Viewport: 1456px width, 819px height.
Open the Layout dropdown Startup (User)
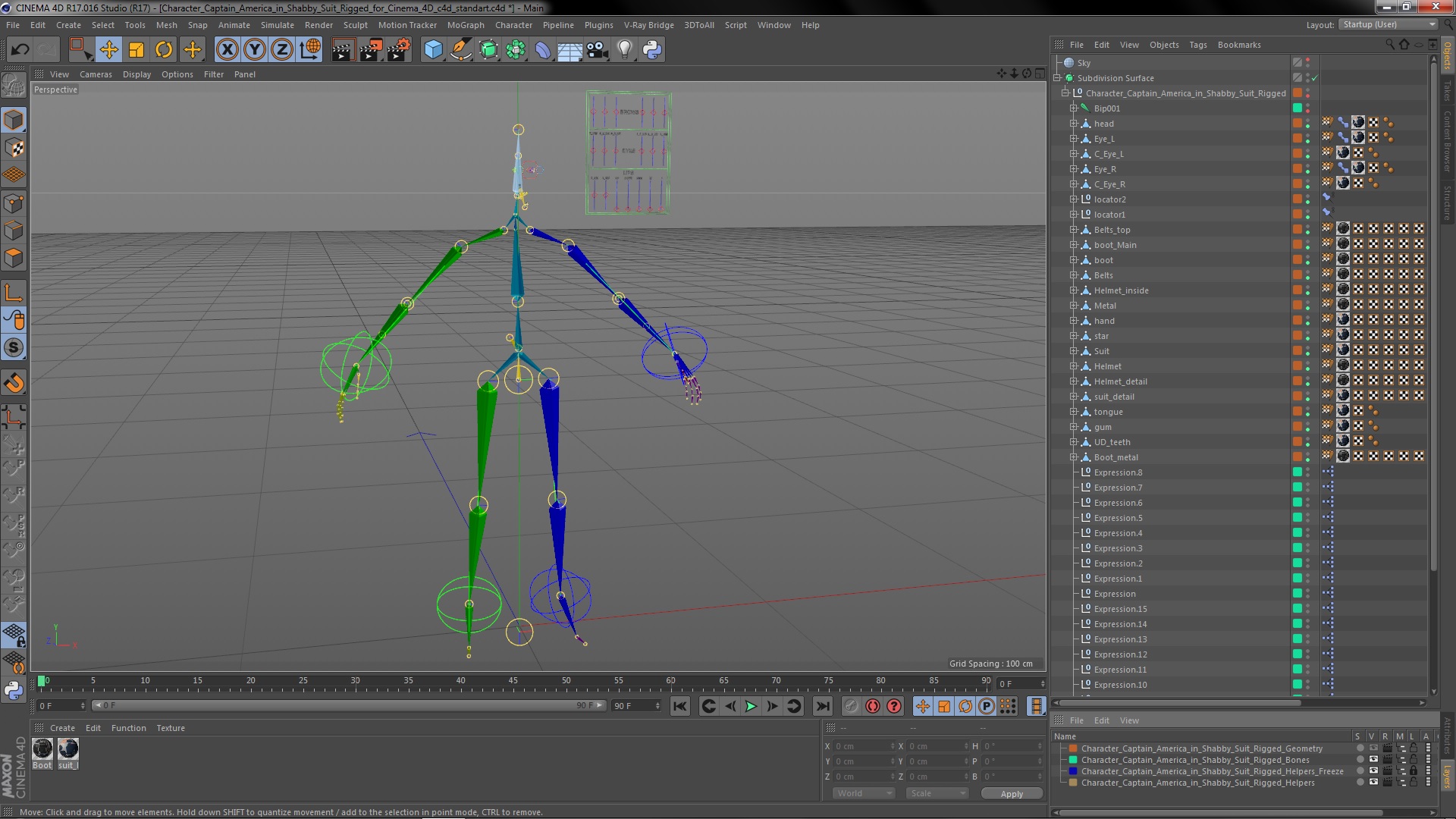point(1388,24)
